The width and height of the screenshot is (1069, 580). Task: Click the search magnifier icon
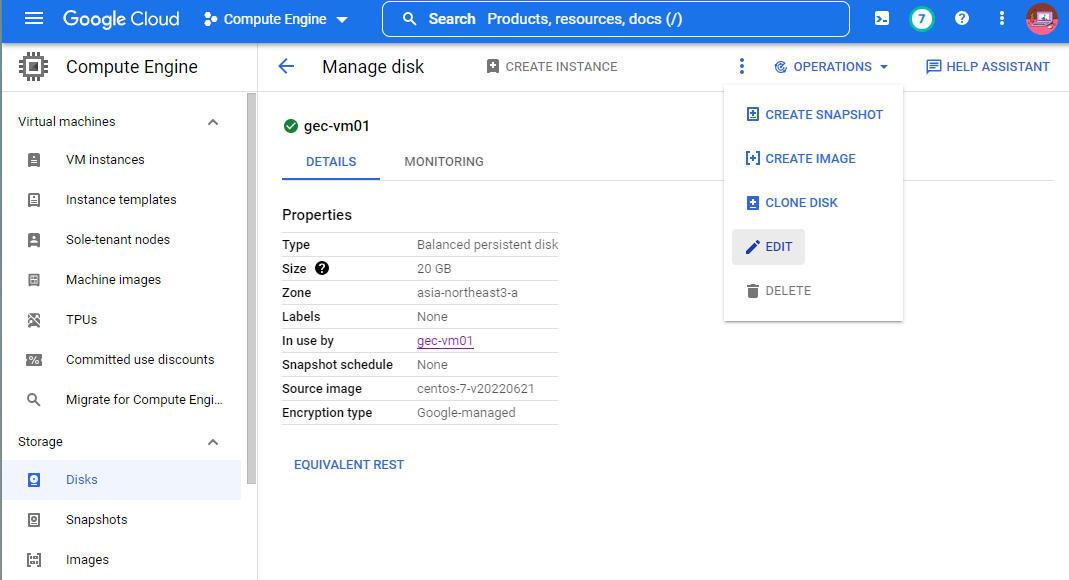point(409,19)
